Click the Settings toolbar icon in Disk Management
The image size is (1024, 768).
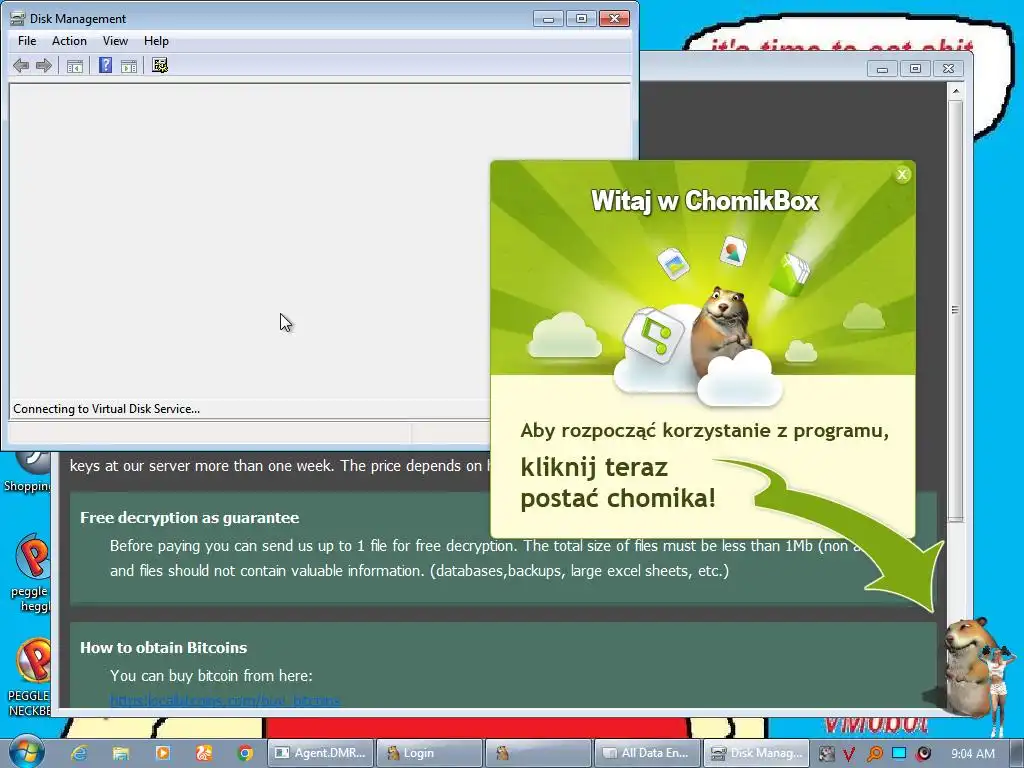point(160,65)
